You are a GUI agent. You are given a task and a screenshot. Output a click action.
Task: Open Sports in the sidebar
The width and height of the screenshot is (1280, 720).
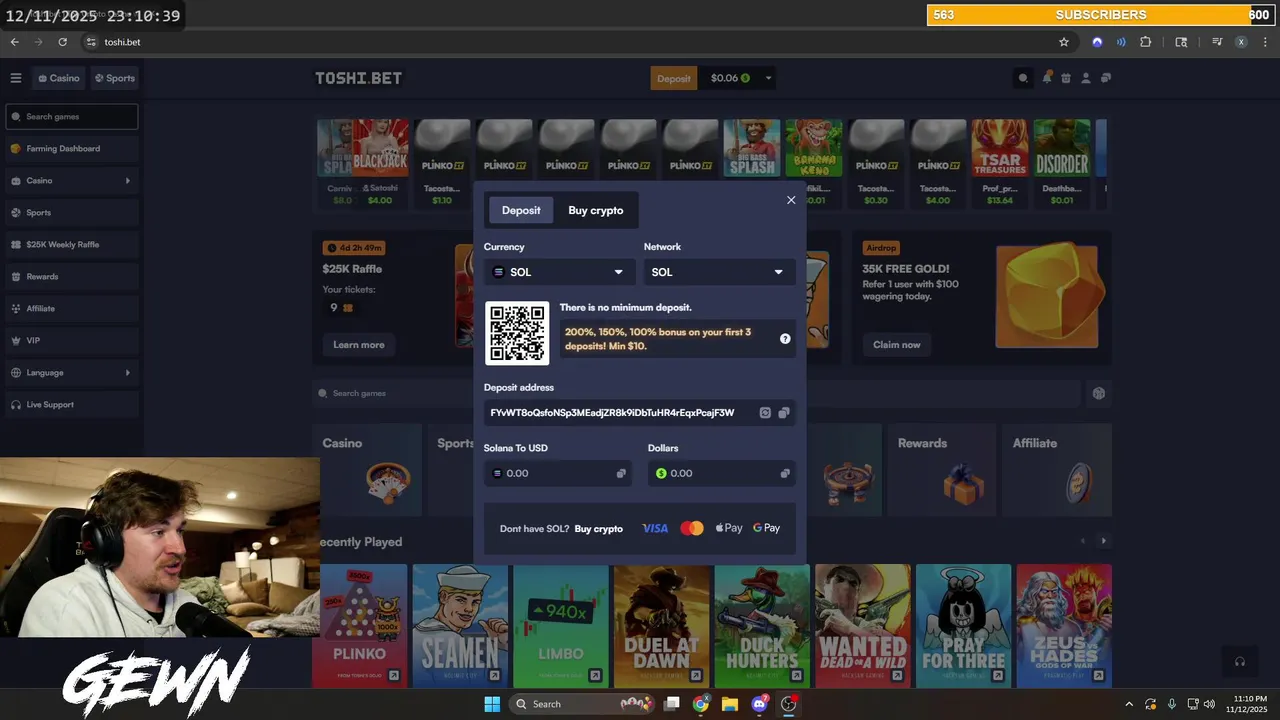point(72,213)
